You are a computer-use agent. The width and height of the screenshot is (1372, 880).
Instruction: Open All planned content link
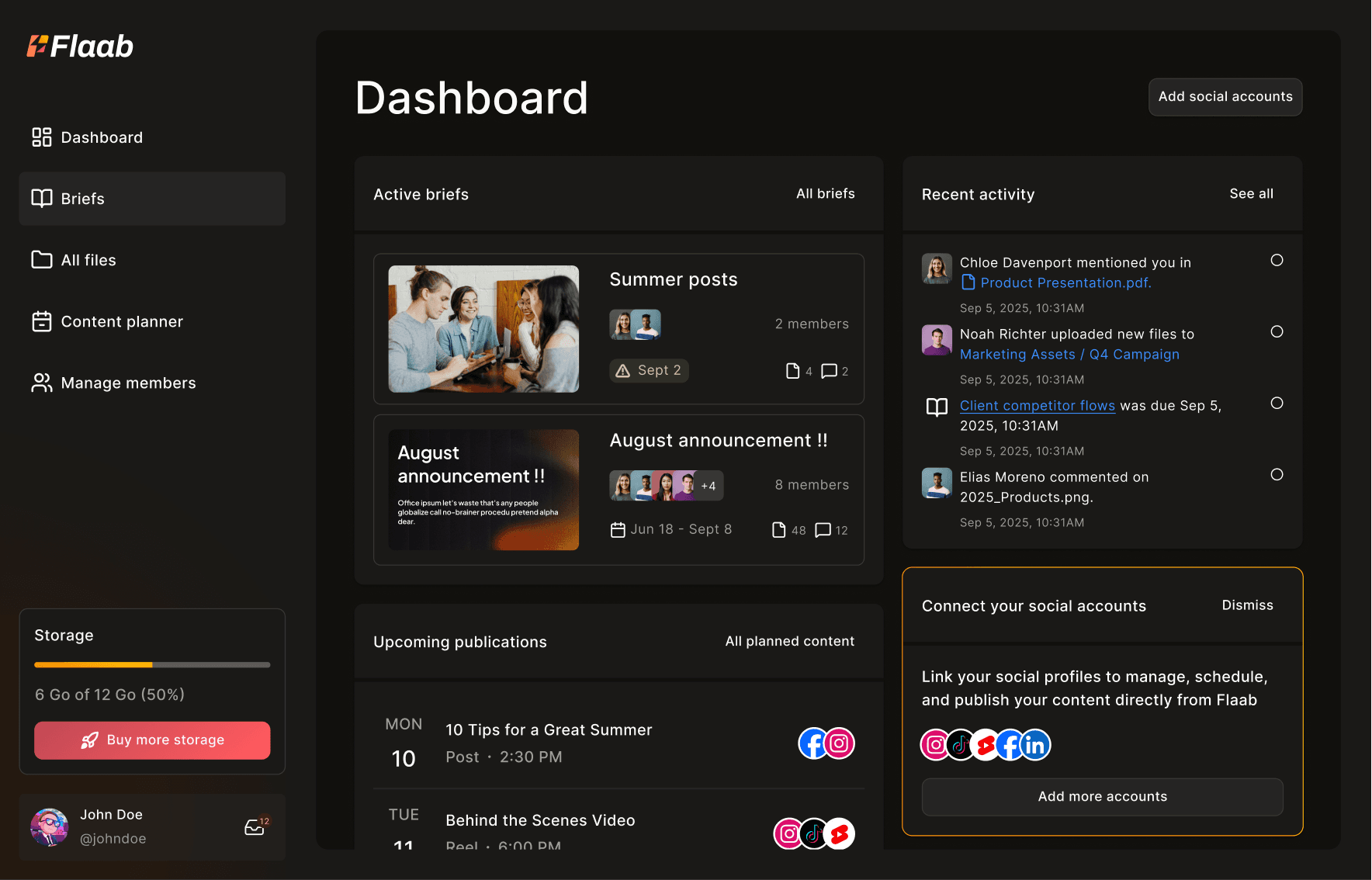click(x=789, y=642)
